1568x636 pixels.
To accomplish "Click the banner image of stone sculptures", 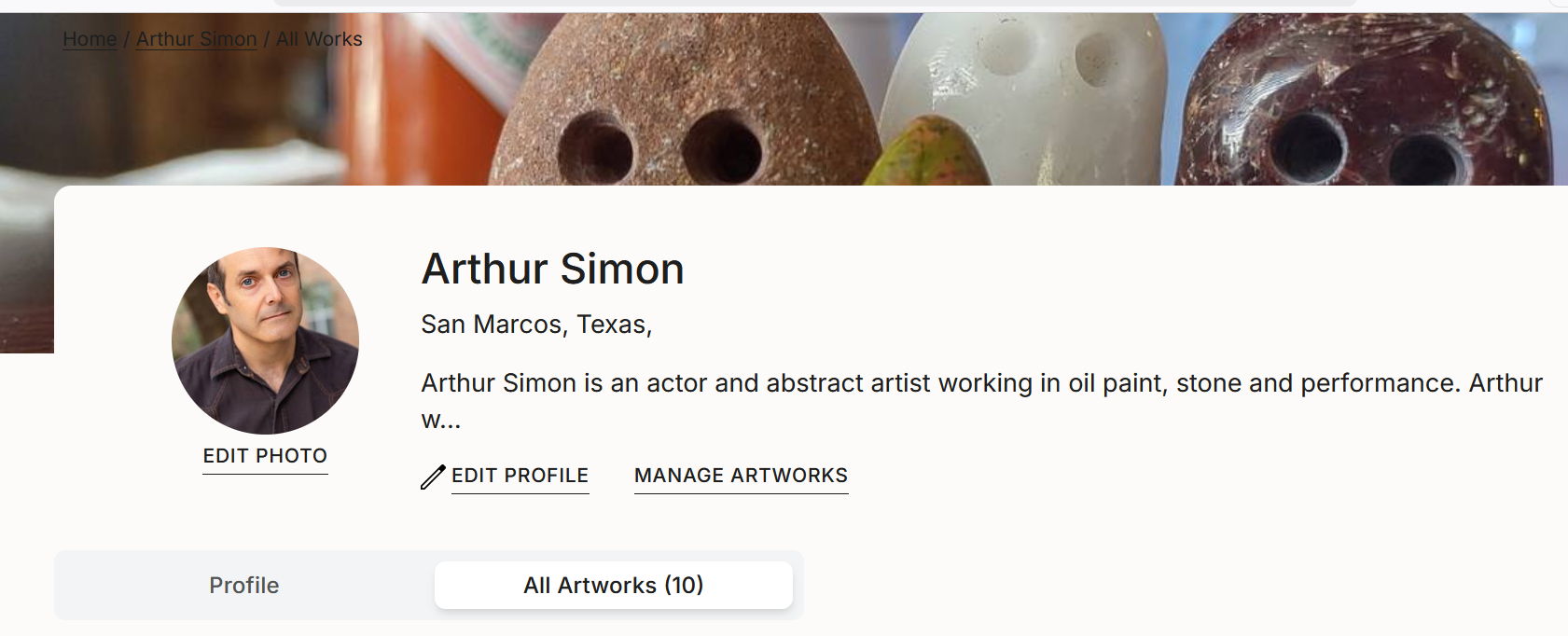I will click(x=784, y=93).
